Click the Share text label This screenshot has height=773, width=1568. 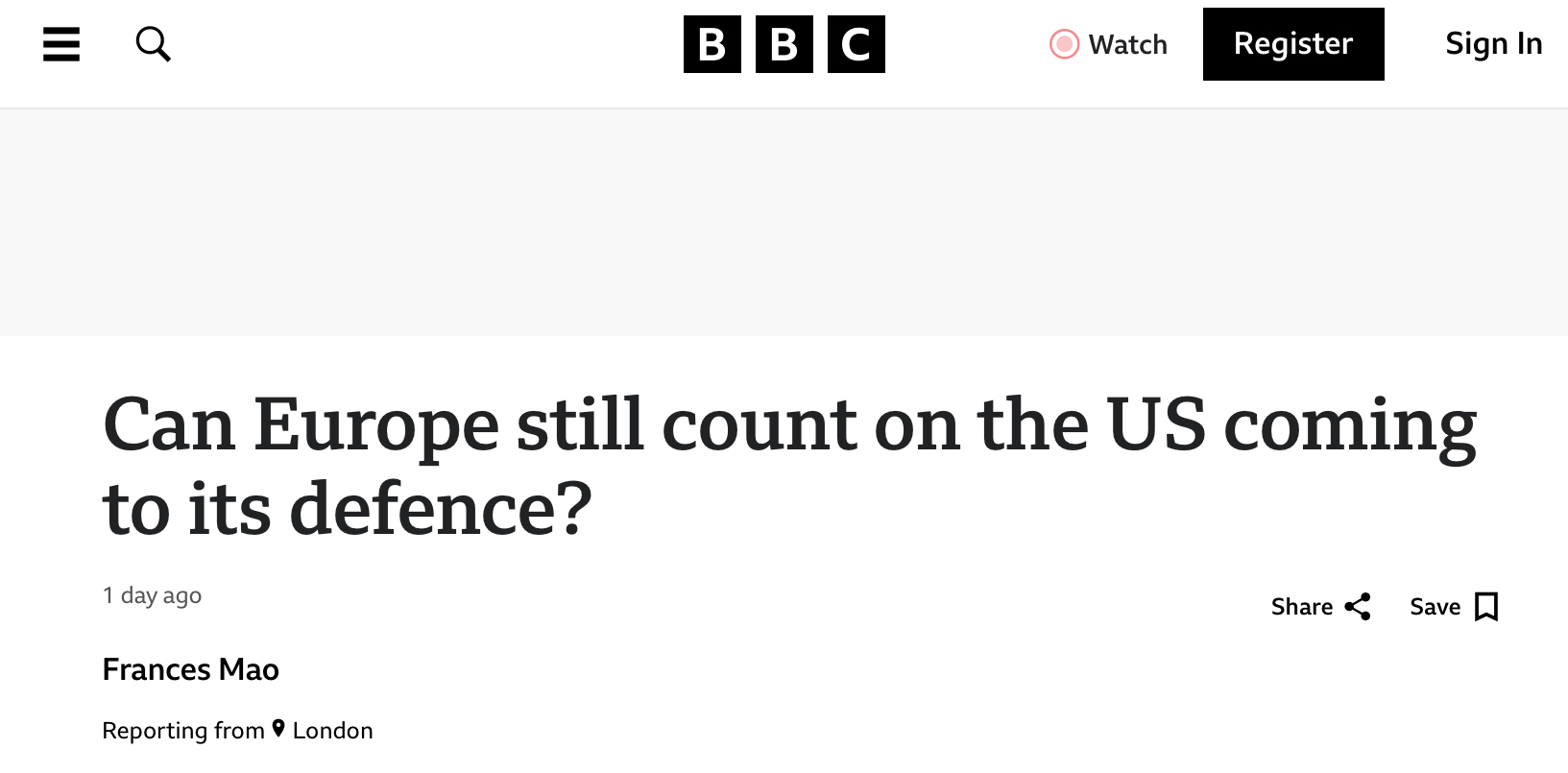tap(1302, 607)
